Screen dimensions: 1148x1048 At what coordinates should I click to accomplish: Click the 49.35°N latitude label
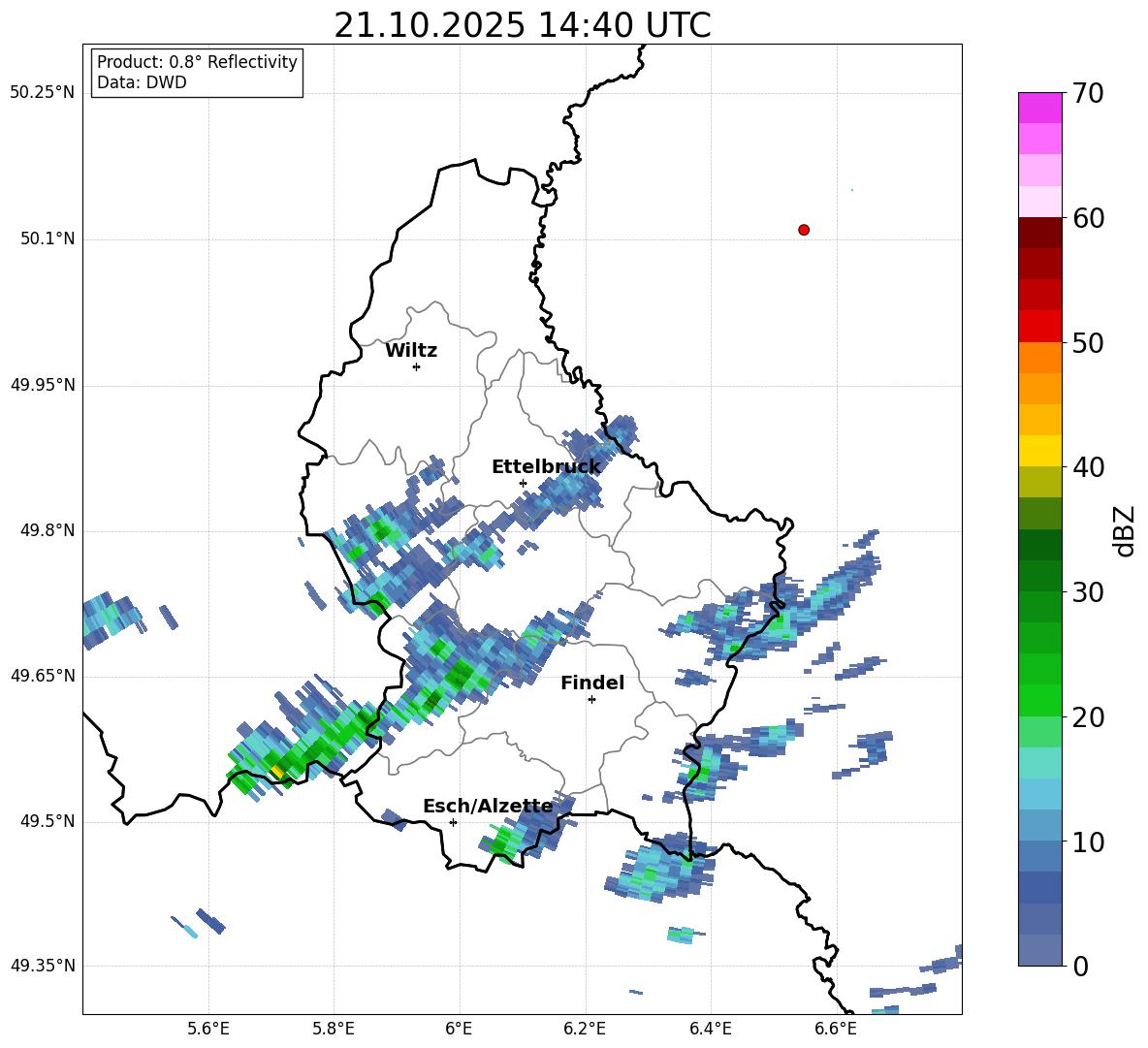43,966
